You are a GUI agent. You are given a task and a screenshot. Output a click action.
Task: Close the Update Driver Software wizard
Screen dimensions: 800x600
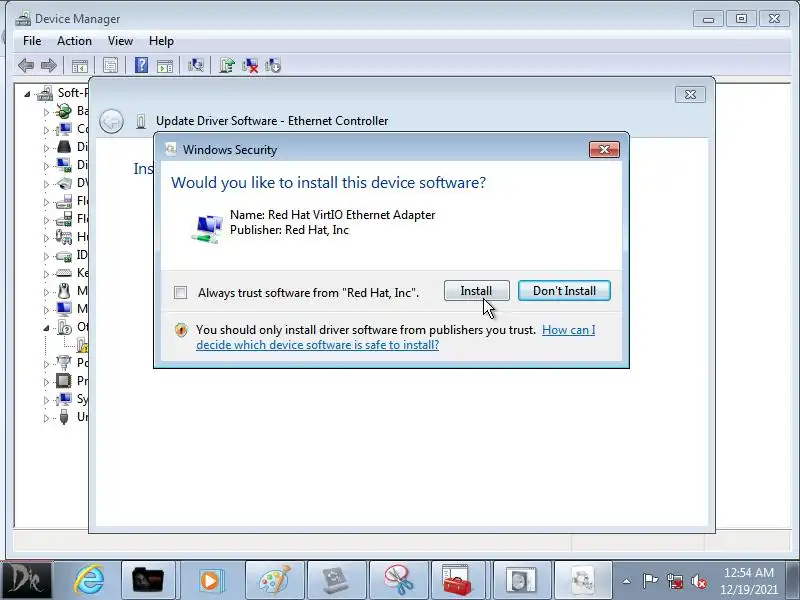click(x=690, y=94)
